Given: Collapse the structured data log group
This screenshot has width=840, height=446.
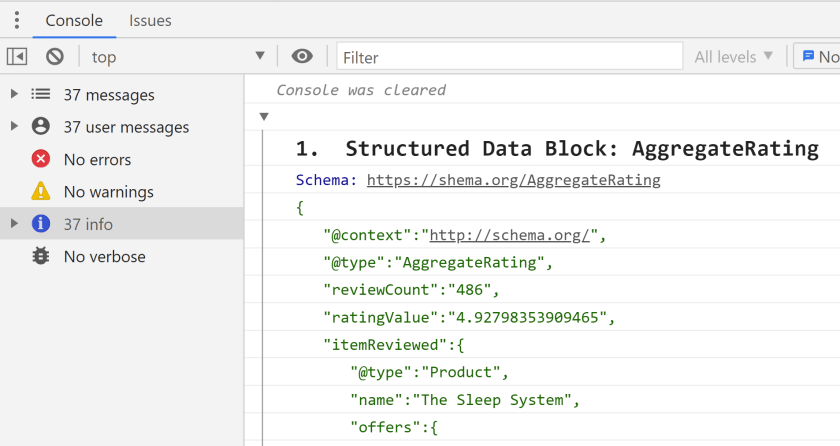Looking at the screenshot, I should [x=264, y=117].
